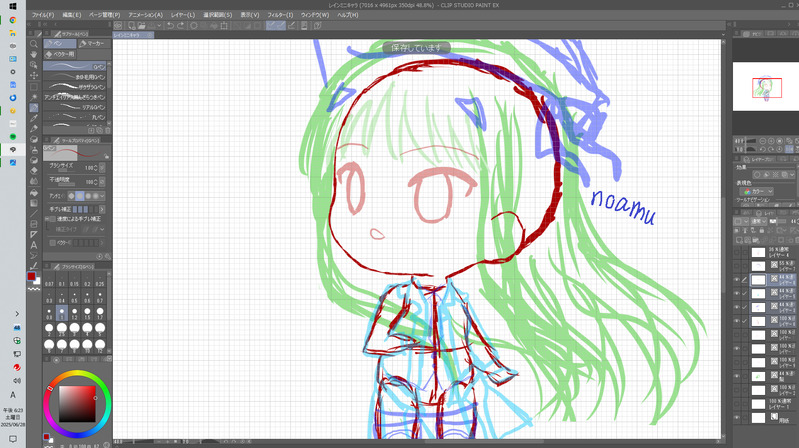Open CLIP STUDIO launcher icon in command bar
Viewport: 799px width, 448px height.
(x=118, y=25)
